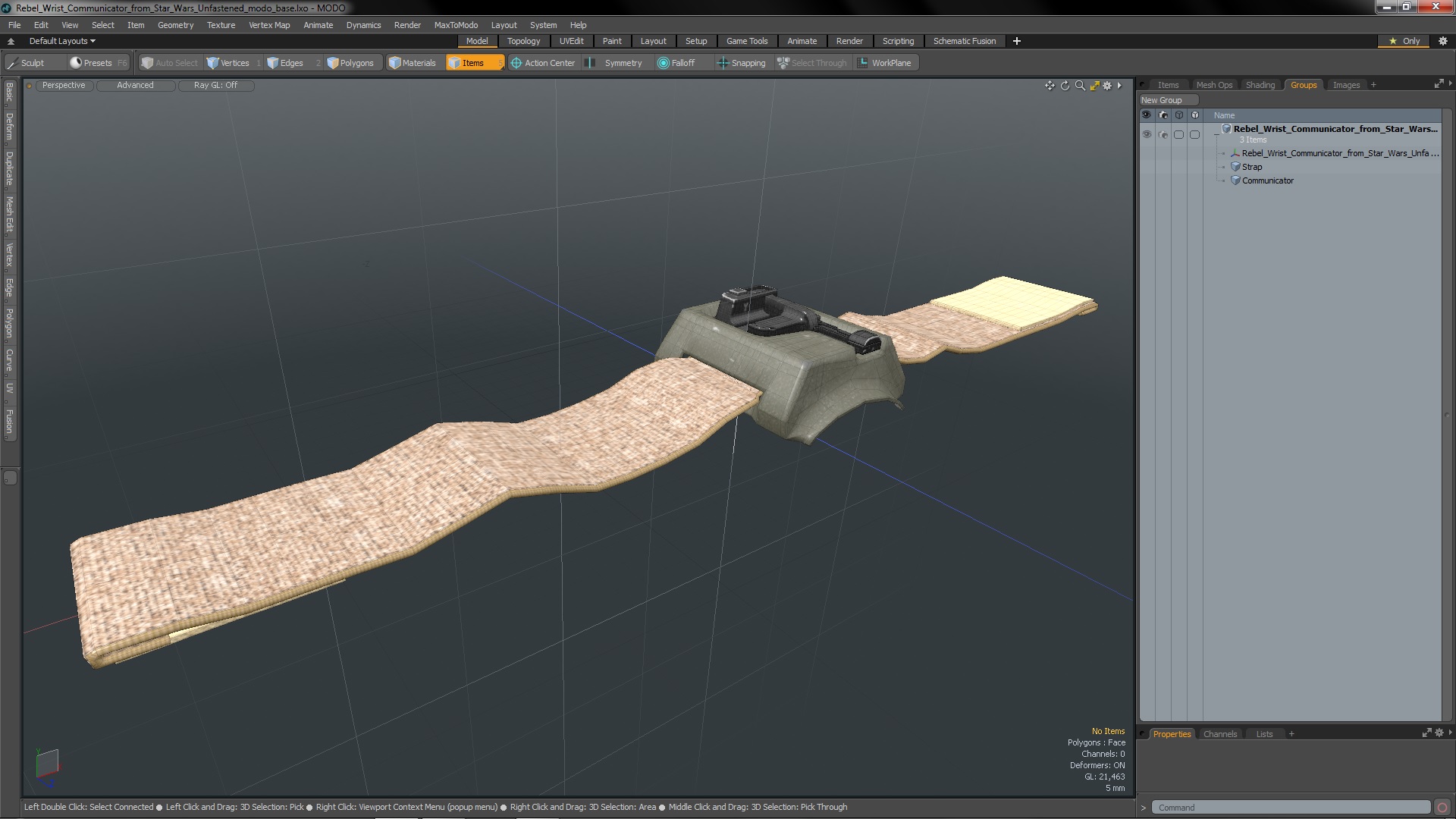Maximize the viewport with the yellow arrows icon
The height and width of the screenshot is (819, 1456).
tap(1094, 86)
